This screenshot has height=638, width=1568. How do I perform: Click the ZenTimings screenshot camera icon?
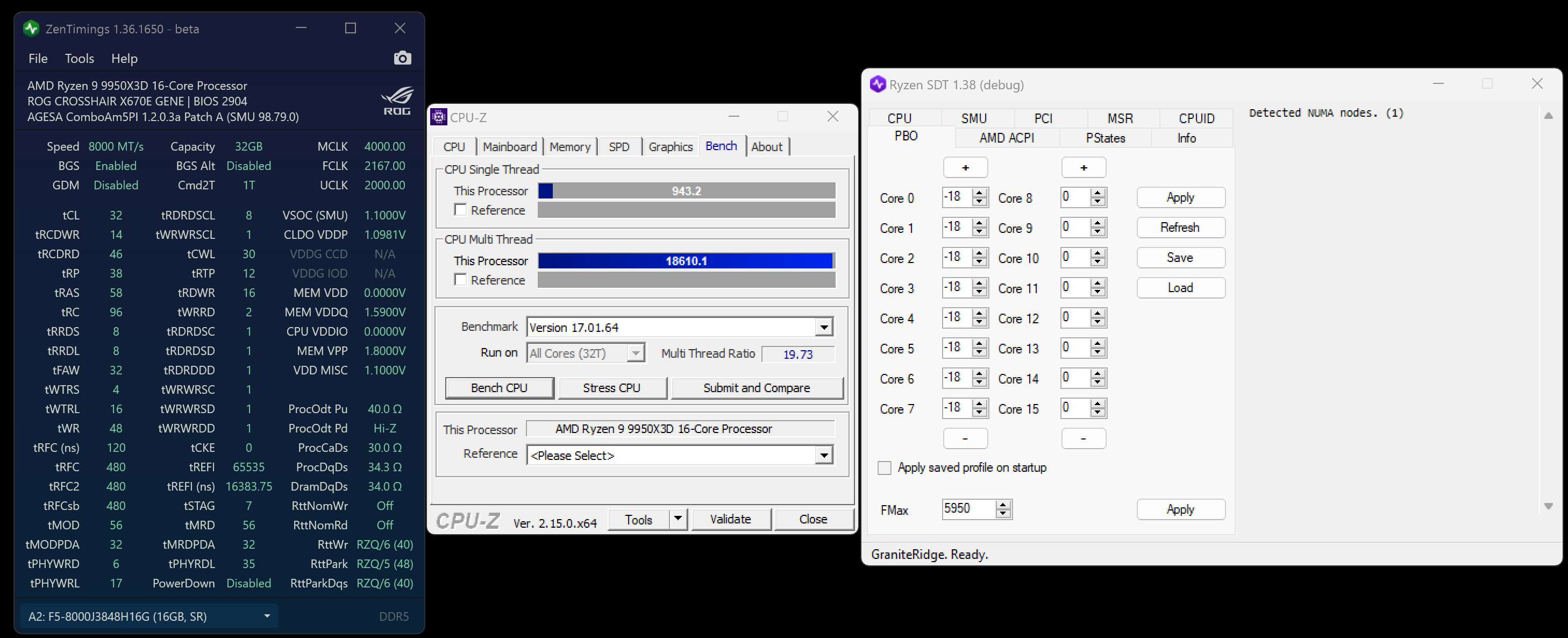(402, 58)
